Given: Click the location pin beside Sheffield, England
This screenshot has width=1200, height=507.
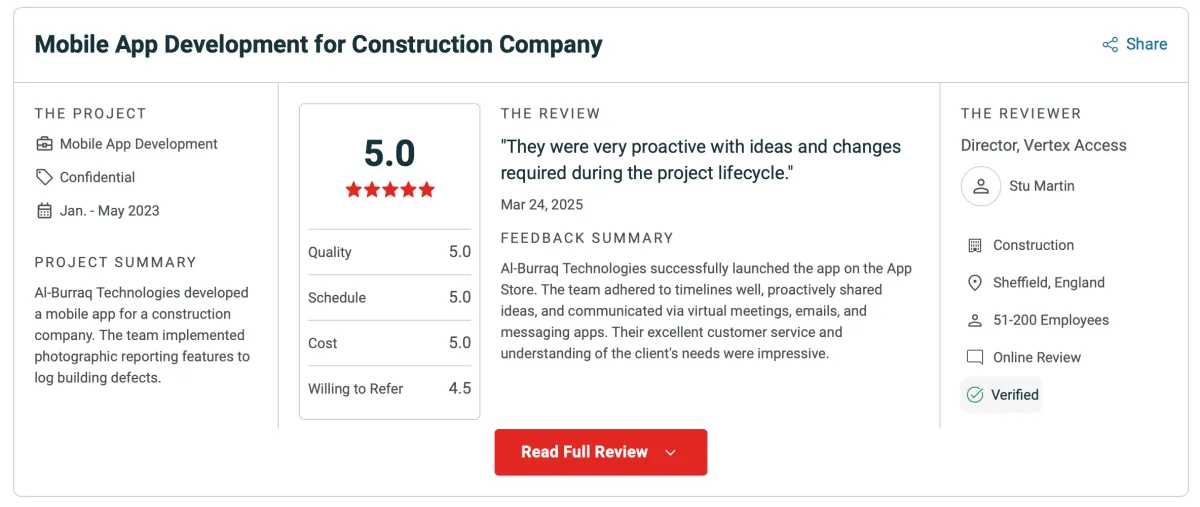Looking at the screenshot, I should [975, 283].
